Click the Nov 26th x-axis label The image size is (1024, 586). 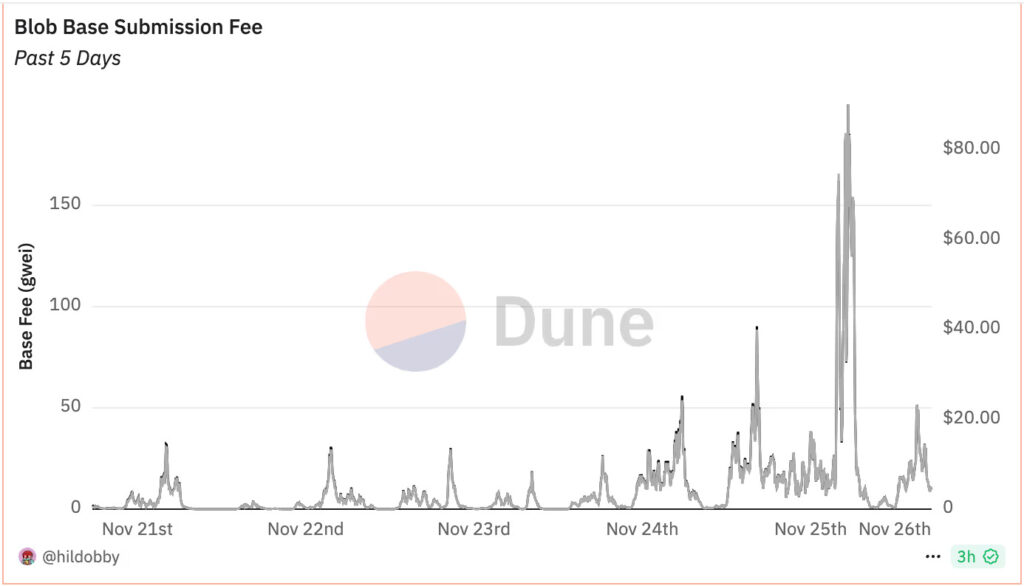click(895, 528)
